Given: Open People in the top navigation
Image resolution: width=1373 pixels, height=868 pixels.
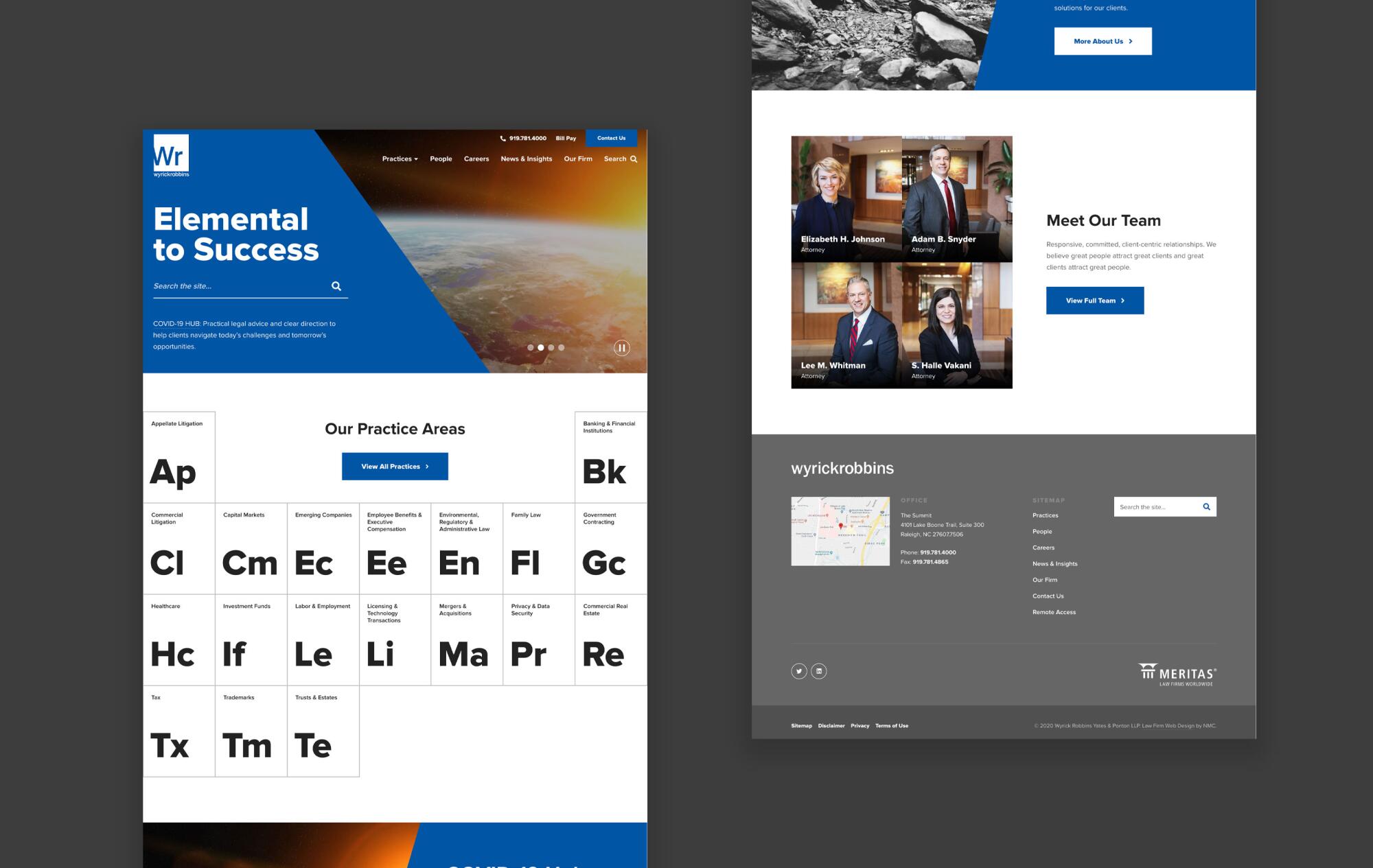Looking at the screenshot, I should click(441, 159).
